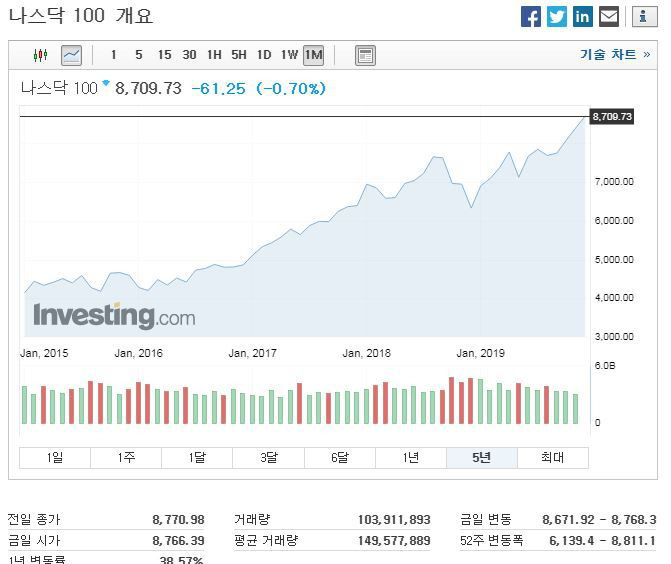Click the 4,000.00 price axis label

pyautogui.click(x=614, y=298)
